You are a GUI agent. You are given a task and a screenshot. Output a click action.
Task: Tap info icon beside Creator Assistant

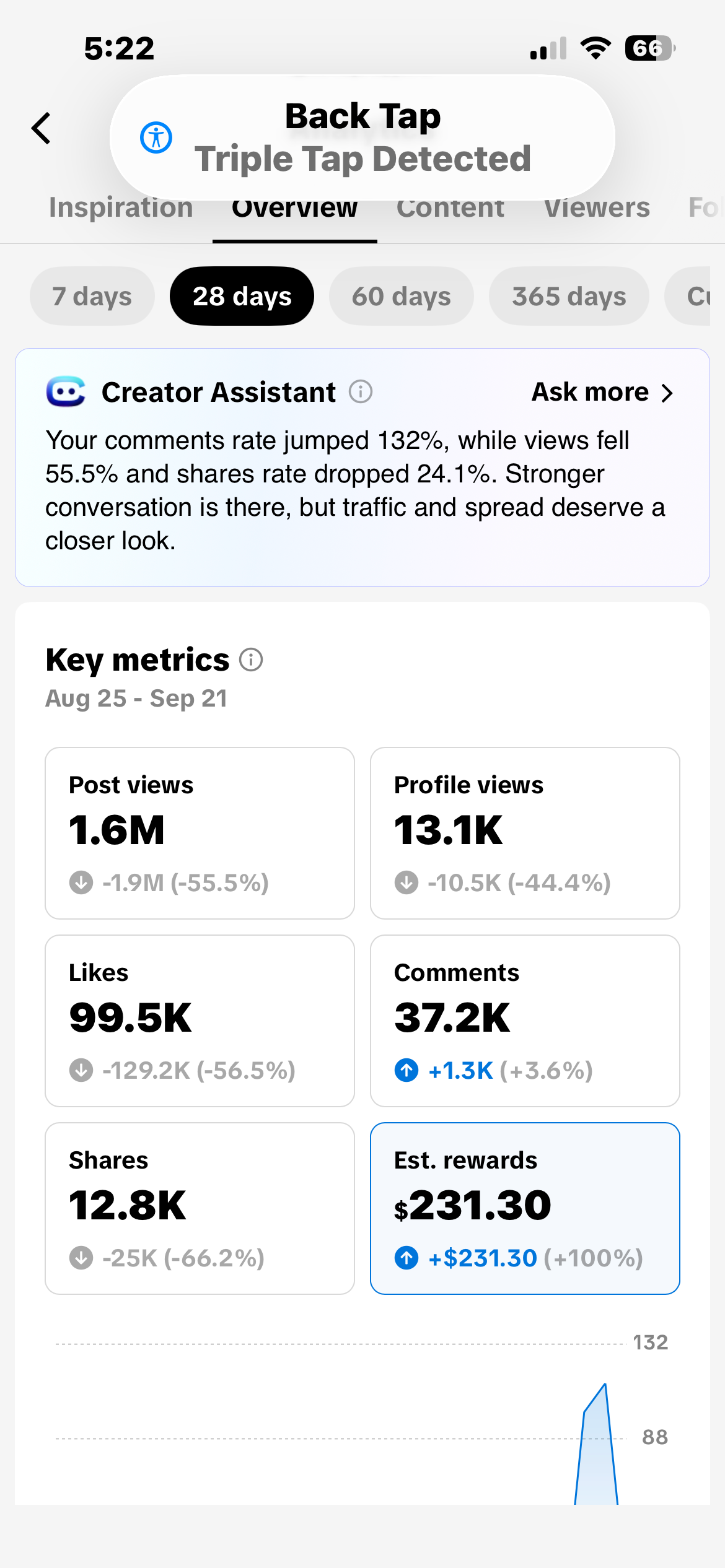pos(361,391)
